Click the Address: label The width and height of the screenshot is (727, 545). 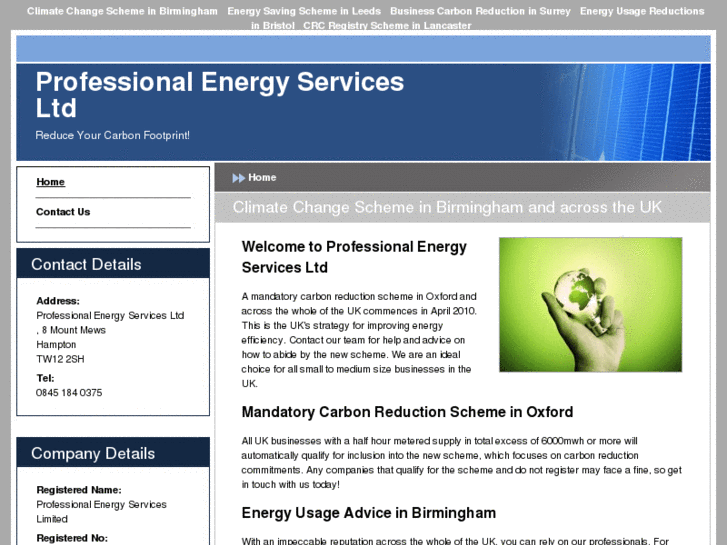coord(58,301)
